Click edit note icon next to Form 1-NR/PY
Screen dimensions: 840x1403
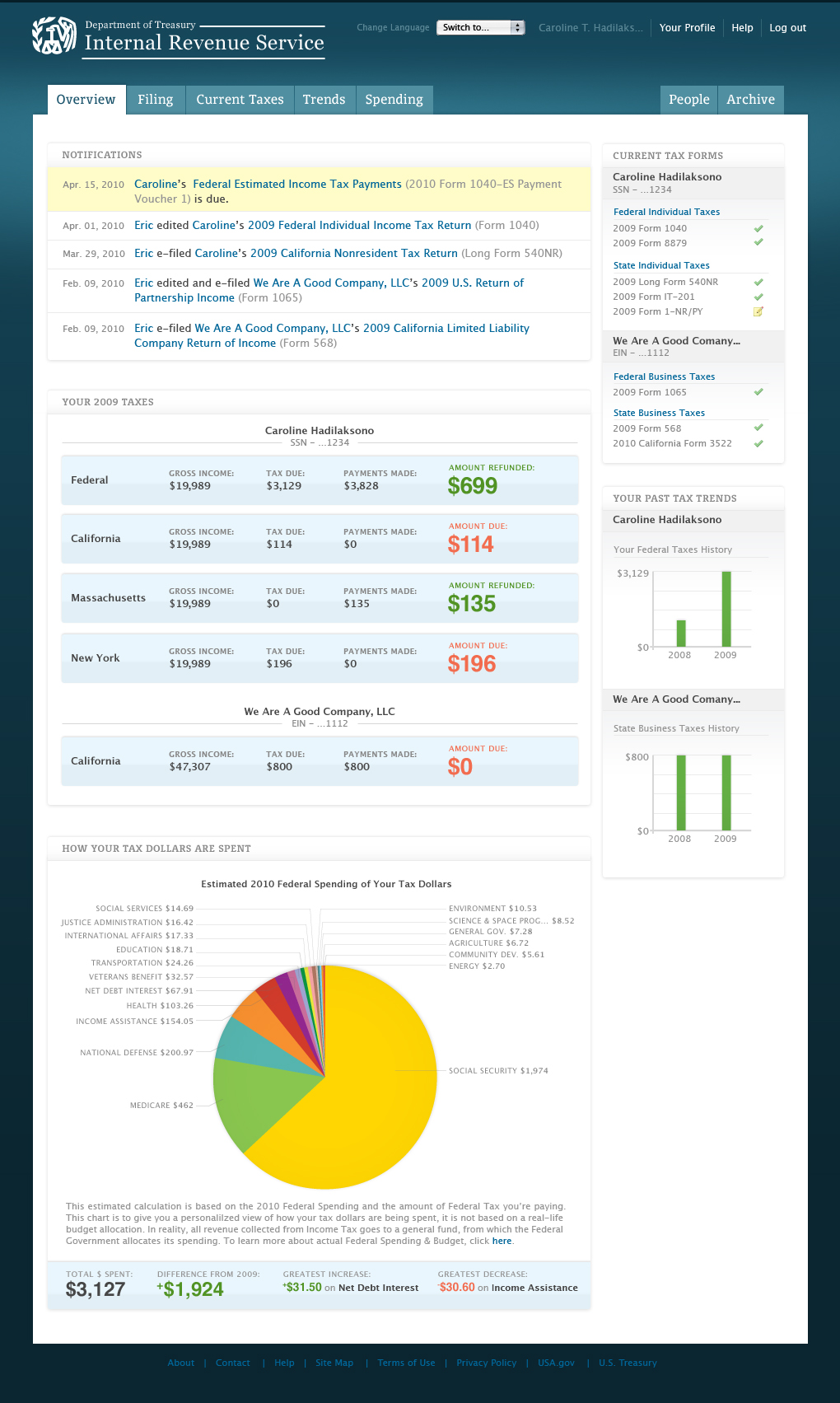tap(758, 311)
